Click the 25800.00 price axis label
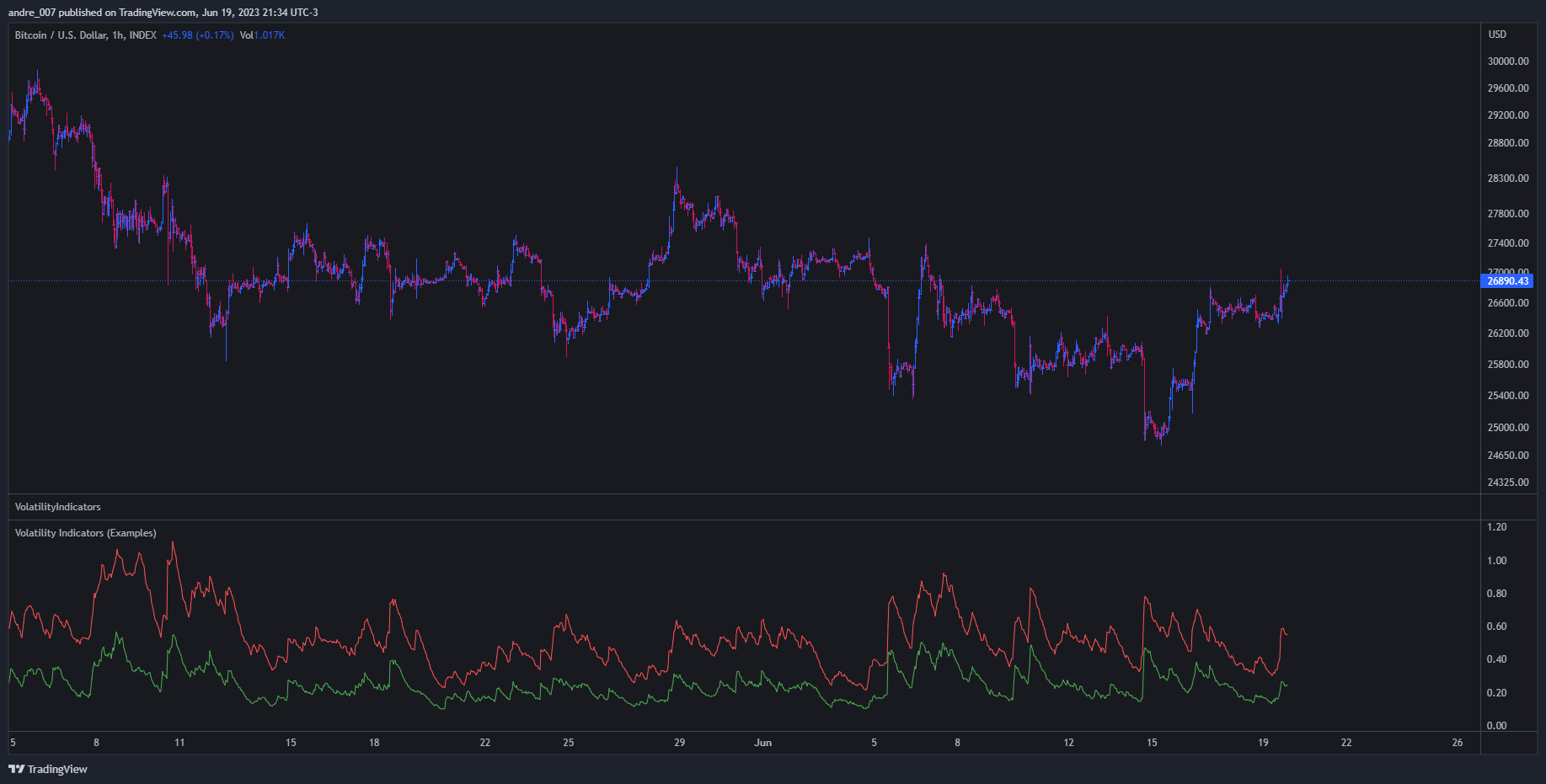Viewport: 1546px width, 784px height. click(x=1508, y=365)
